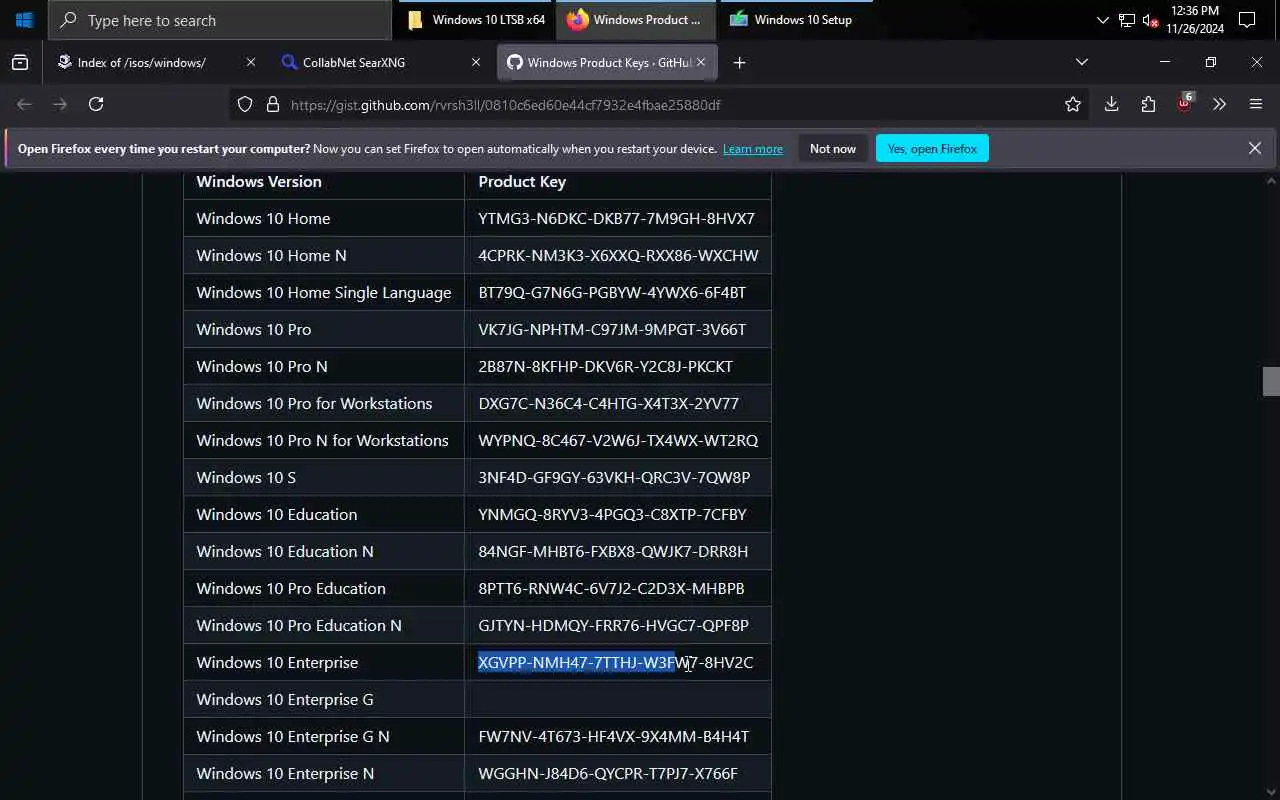The image size is (1280, 800).
Task: Open the Firefox application menu
Action: [1256, 104]
